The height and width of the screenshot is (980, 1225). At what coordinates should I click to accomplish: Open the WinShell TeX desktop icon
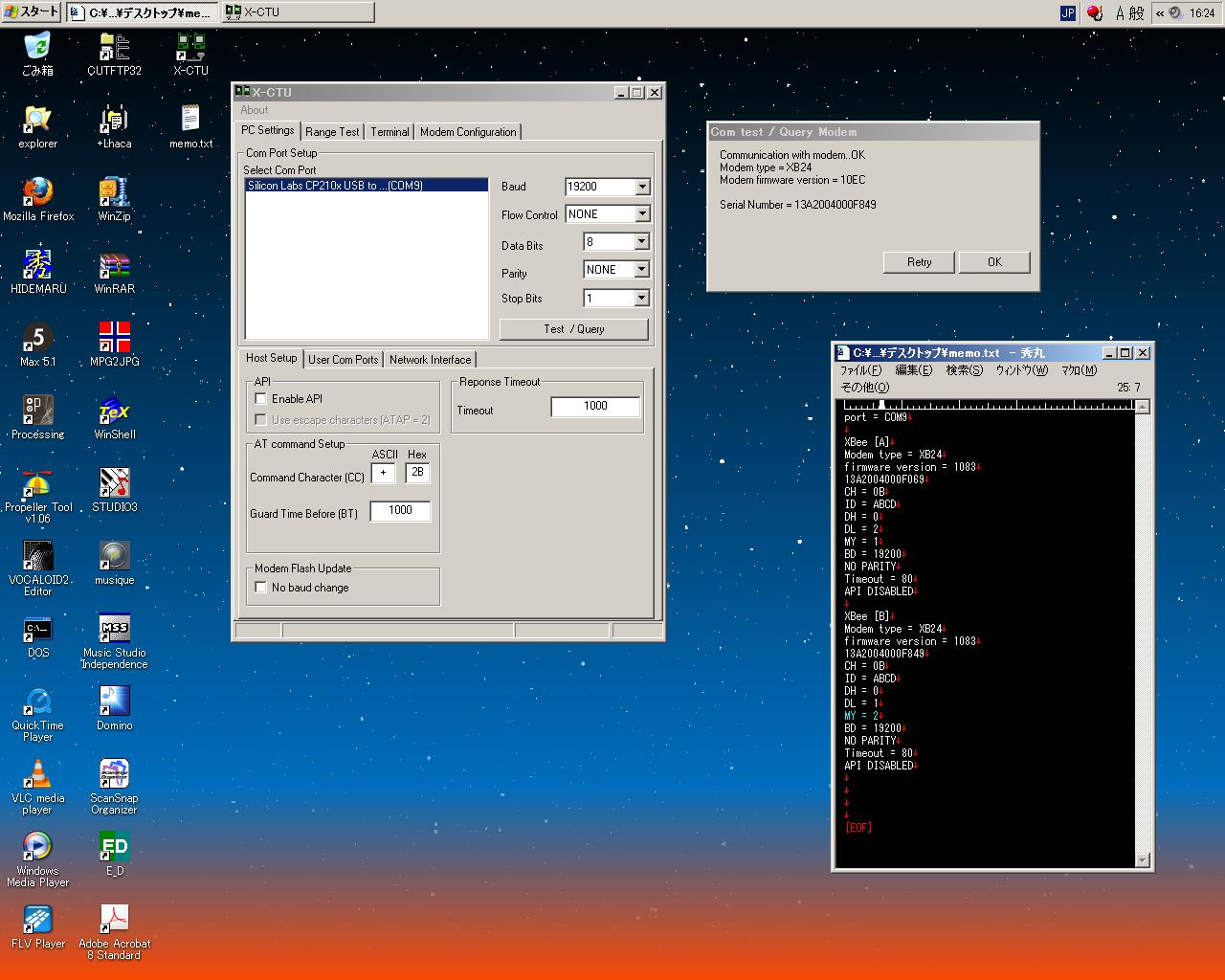[x=114, y=412]
